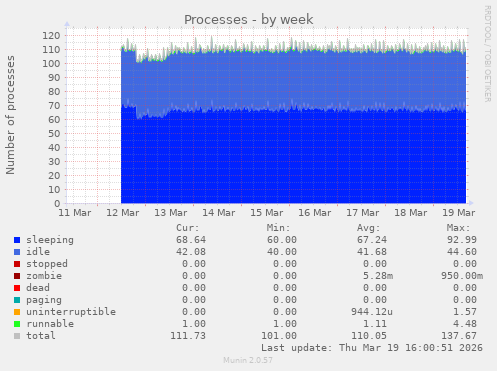497x371 pixels.
Task: Click the 'Last update' timestamp text
Action: coord(372,348)
